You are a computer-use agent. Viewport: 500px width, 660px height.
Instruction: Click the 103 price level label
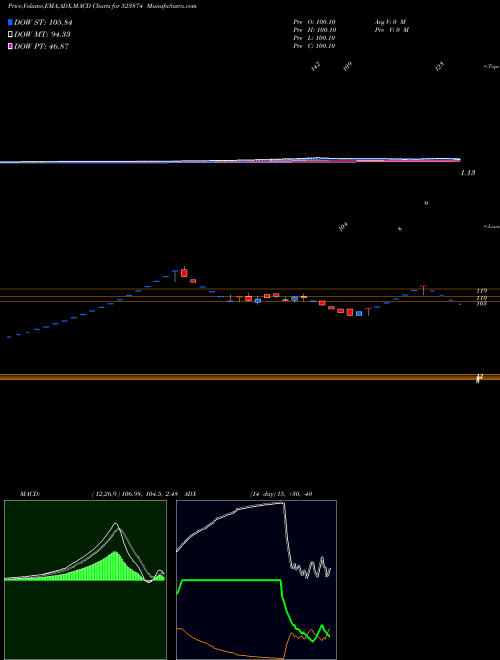(x=481, y=303)
